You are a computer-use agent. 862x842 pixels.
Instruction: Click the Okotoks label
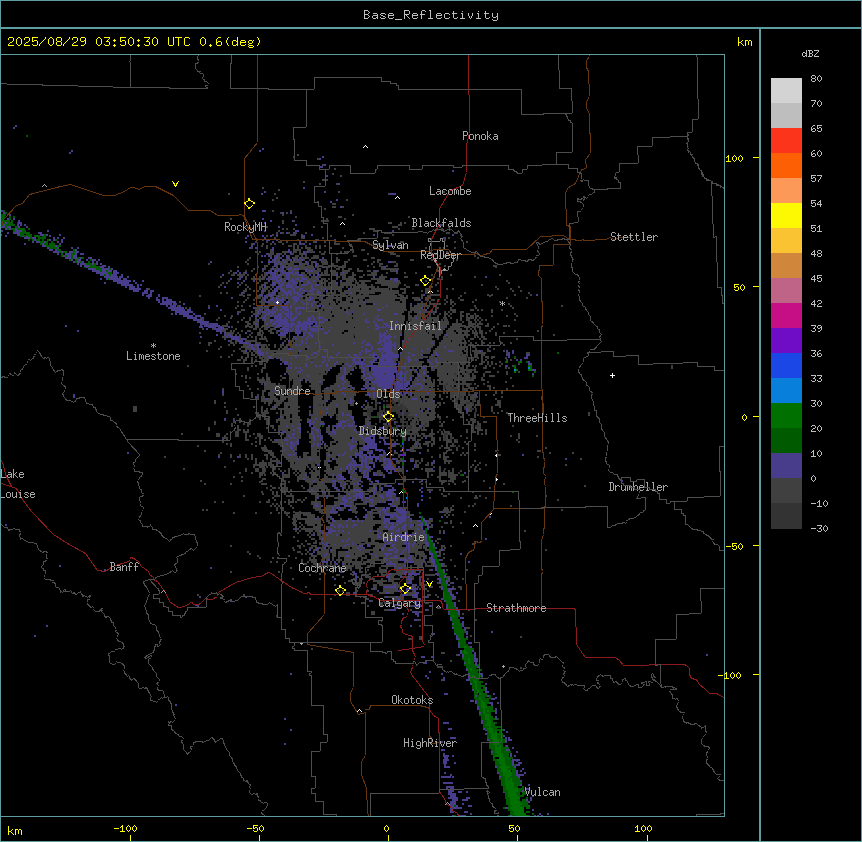tap(412, 700)
